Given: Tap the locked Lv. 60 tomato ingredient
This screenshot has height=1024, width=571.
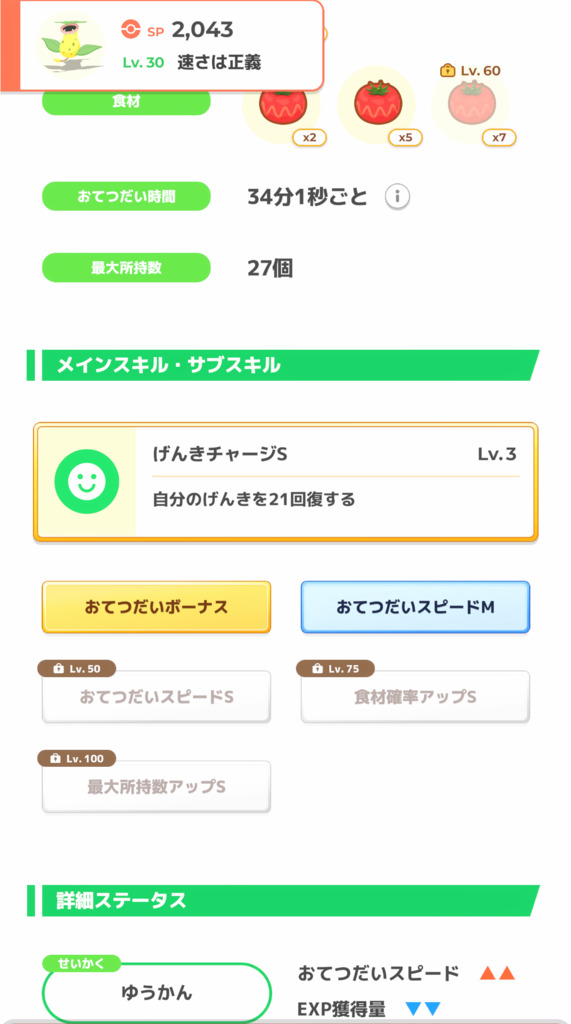Looking at the screenshot, I should point(472,104).
